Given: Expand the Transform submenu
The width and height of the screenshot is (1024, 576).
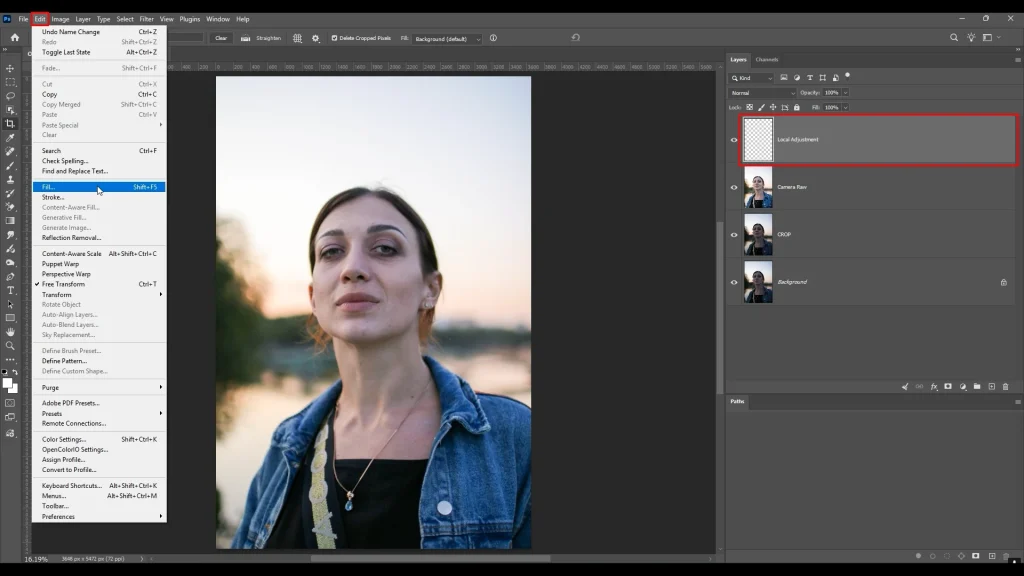Looking at the screenshot, I should (x=99, y=295).
